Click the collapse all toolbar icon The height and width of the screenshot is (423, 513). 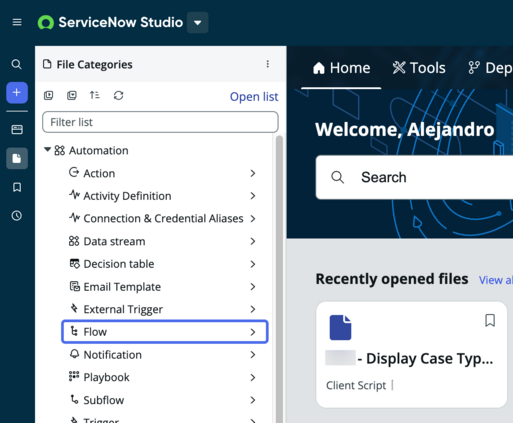pos(72,96)
